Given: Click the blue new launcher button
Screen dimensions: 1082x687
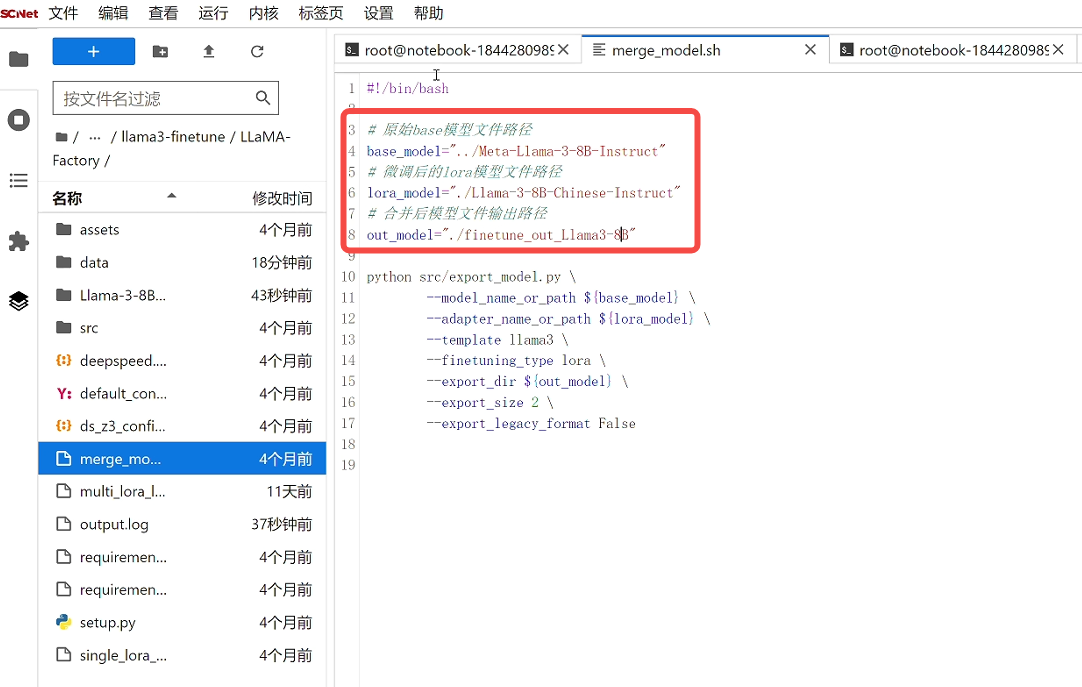Looking at the screenshot, I should [93, 51].
